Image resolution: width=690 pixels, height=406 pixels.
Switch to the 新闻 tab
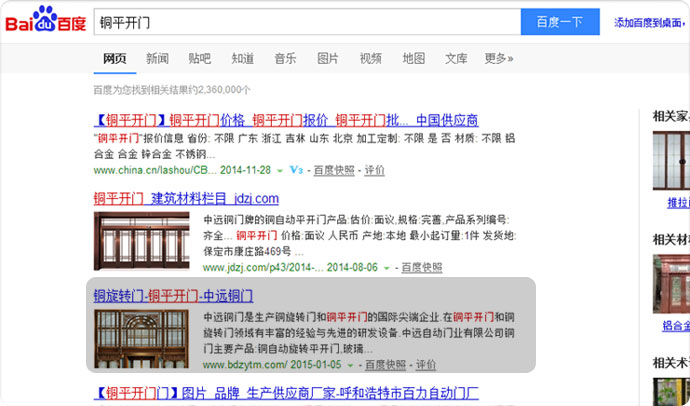click(158, 59)
